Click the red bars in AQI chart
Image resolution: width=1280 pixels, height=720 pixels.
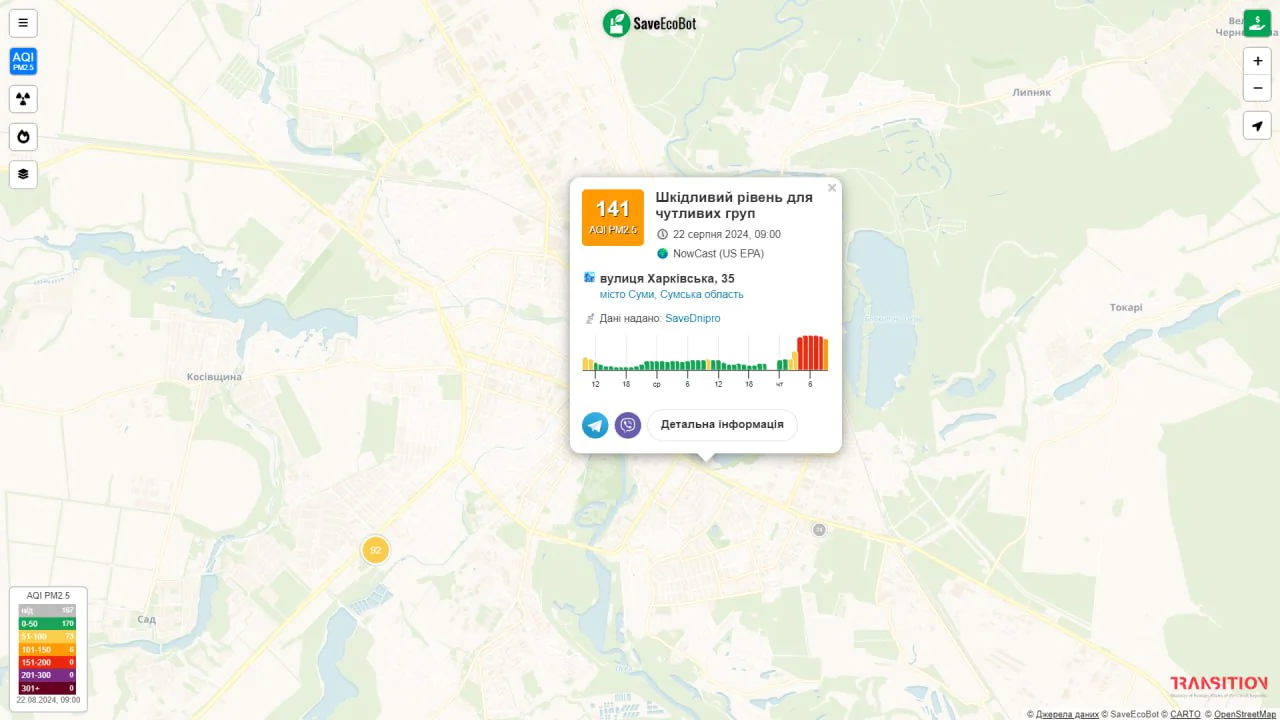[810, 354]
